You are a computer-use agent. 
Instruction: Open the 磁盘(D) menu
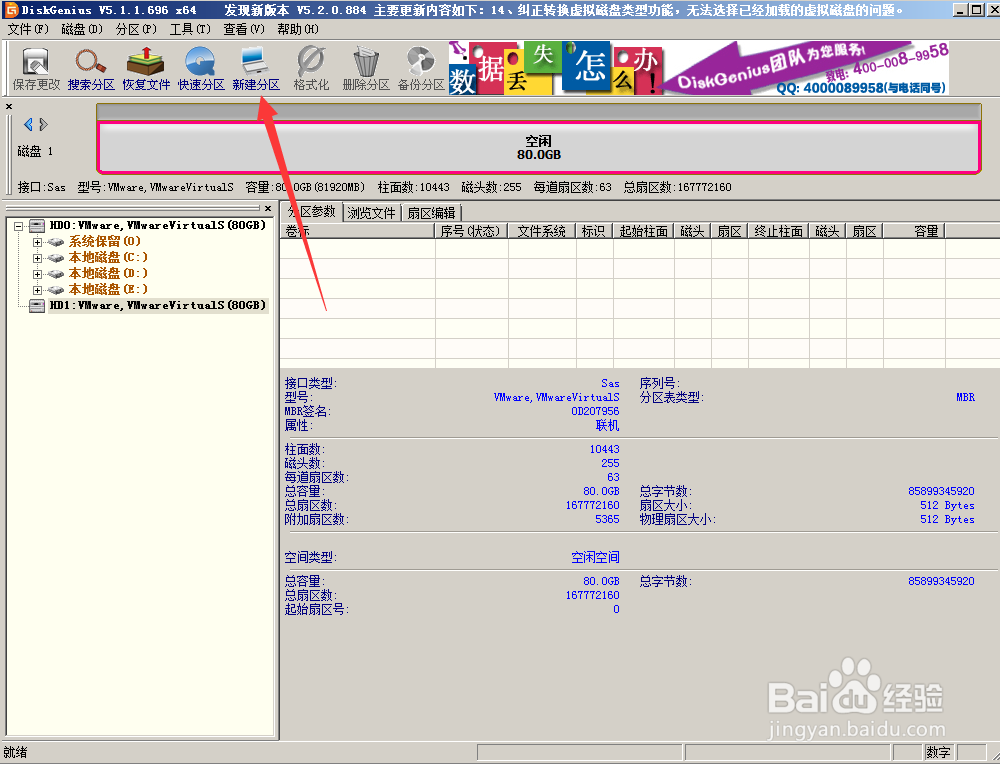tap(82, 29)
